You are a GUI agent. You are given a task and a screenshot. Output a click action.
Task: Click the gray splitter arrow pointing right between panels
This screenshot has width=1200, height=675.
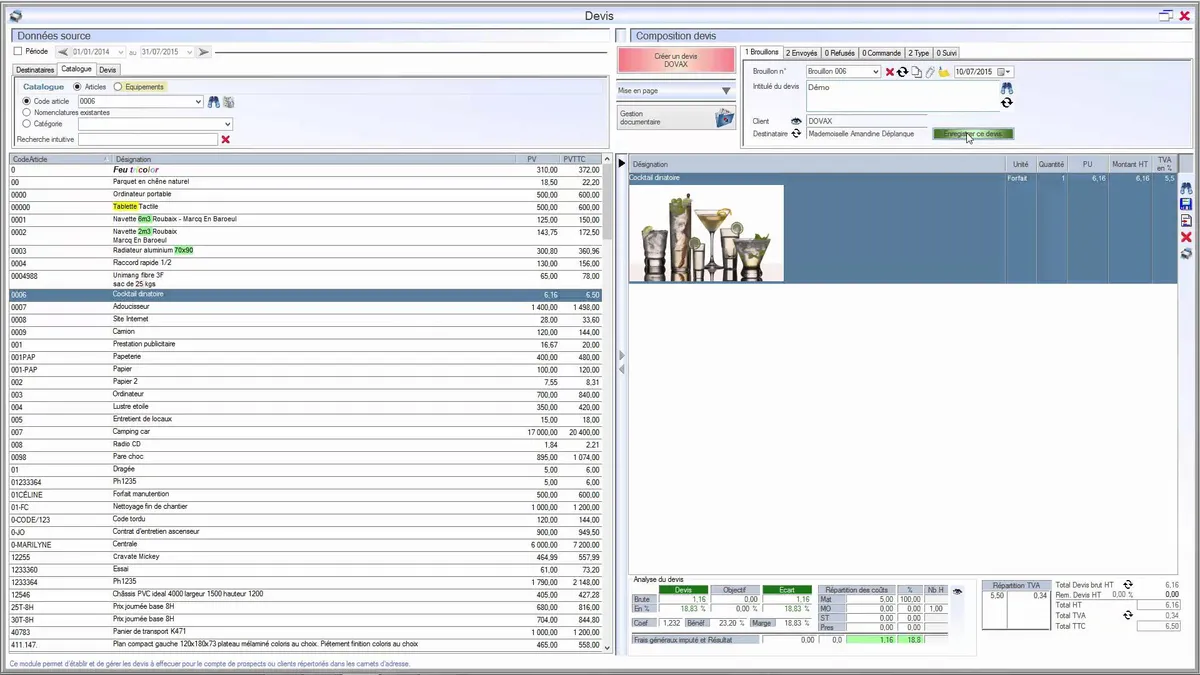(x=621, y=354)
